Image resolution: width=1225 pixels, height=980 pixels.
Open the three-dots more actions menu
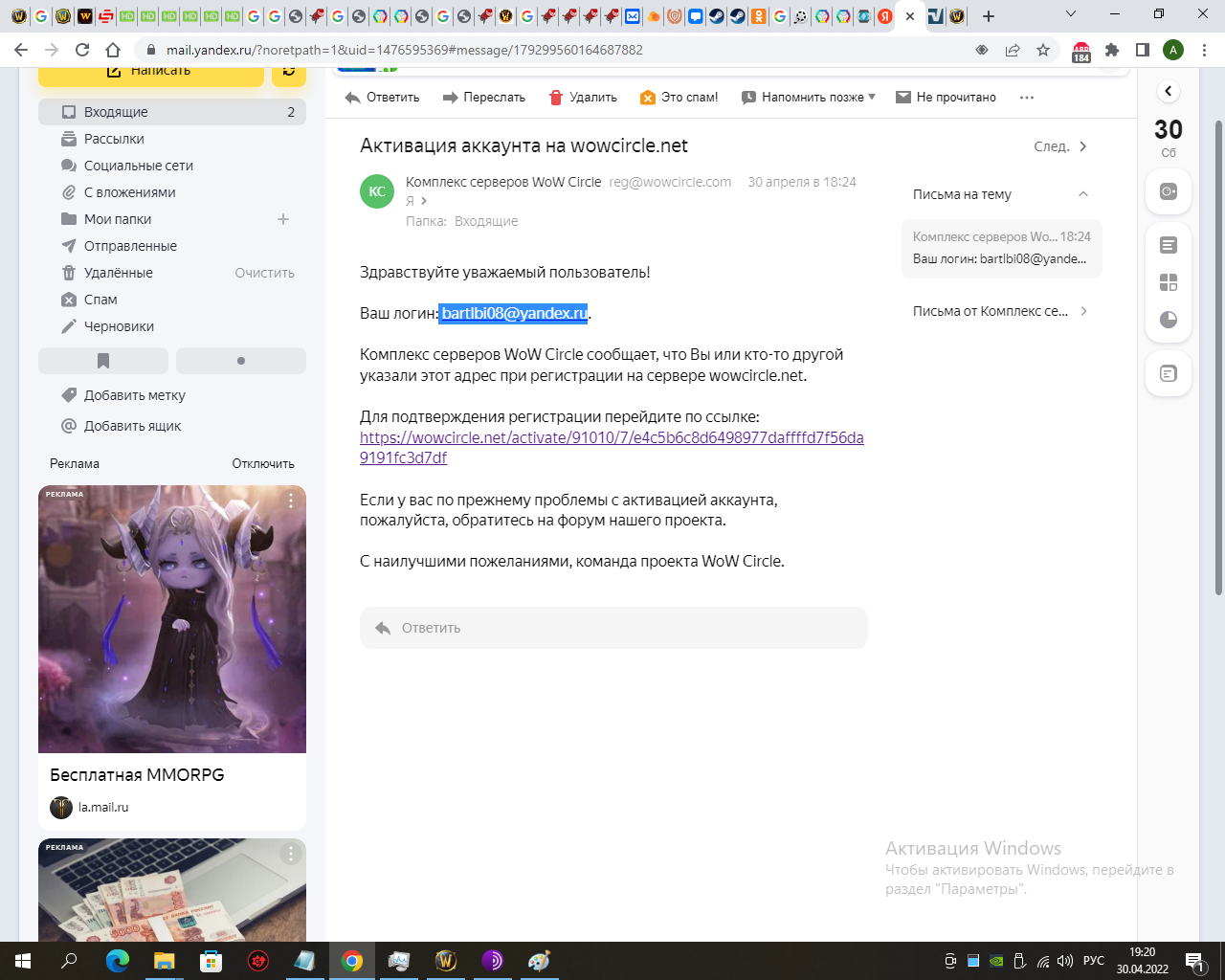point(1027,98)
